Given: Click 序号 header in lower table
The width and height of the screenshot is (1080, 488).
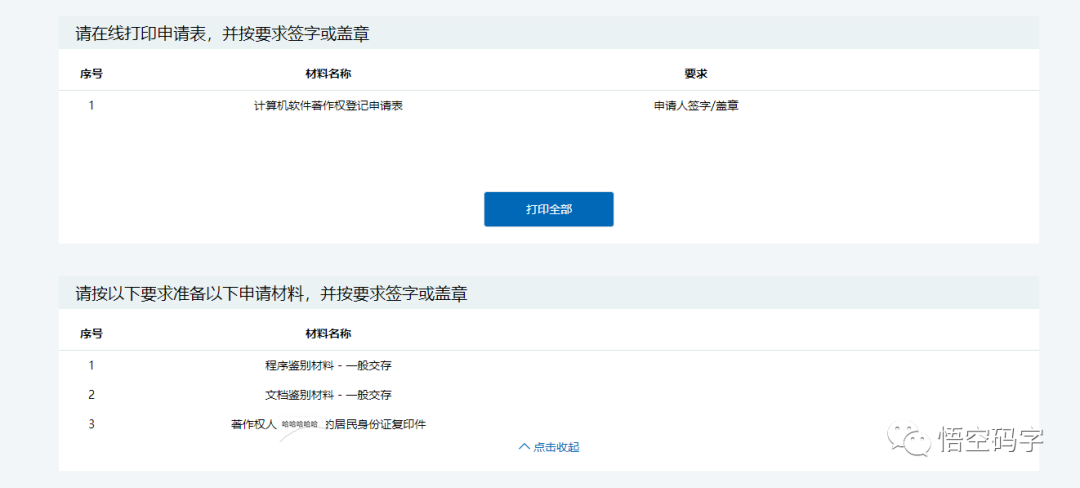Looking at the screenshot, I should tap(91, 334).
